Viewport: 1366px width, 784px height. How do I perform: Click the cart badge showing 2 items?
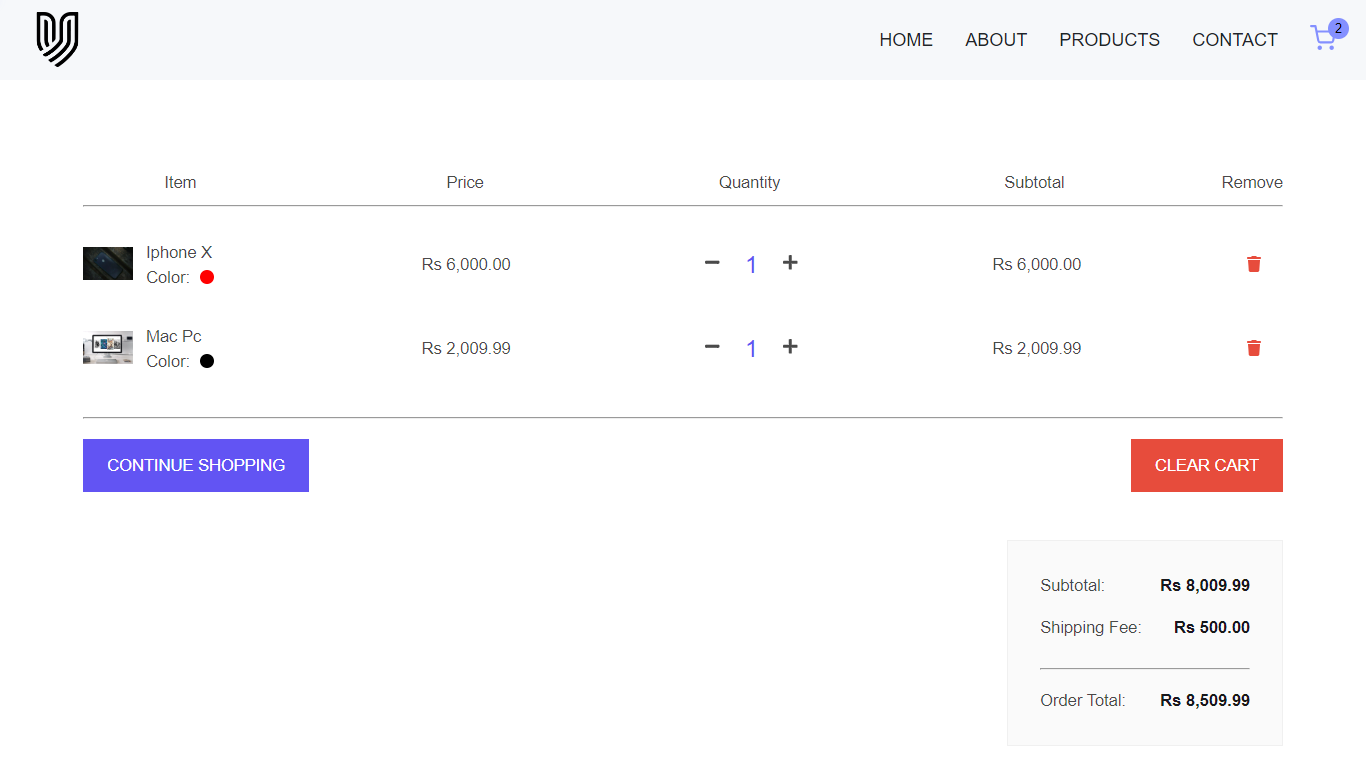(1338, 28)
